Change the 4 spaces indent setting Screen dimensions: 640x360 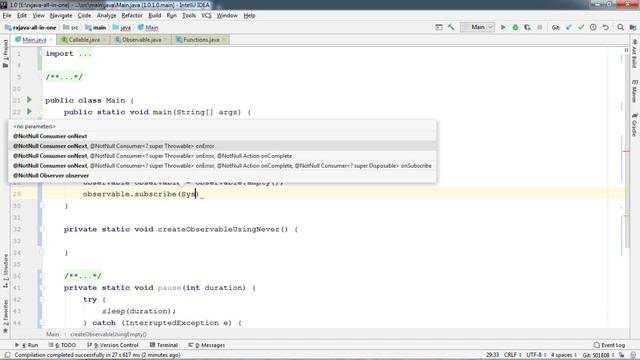click(x=564, y=355)
